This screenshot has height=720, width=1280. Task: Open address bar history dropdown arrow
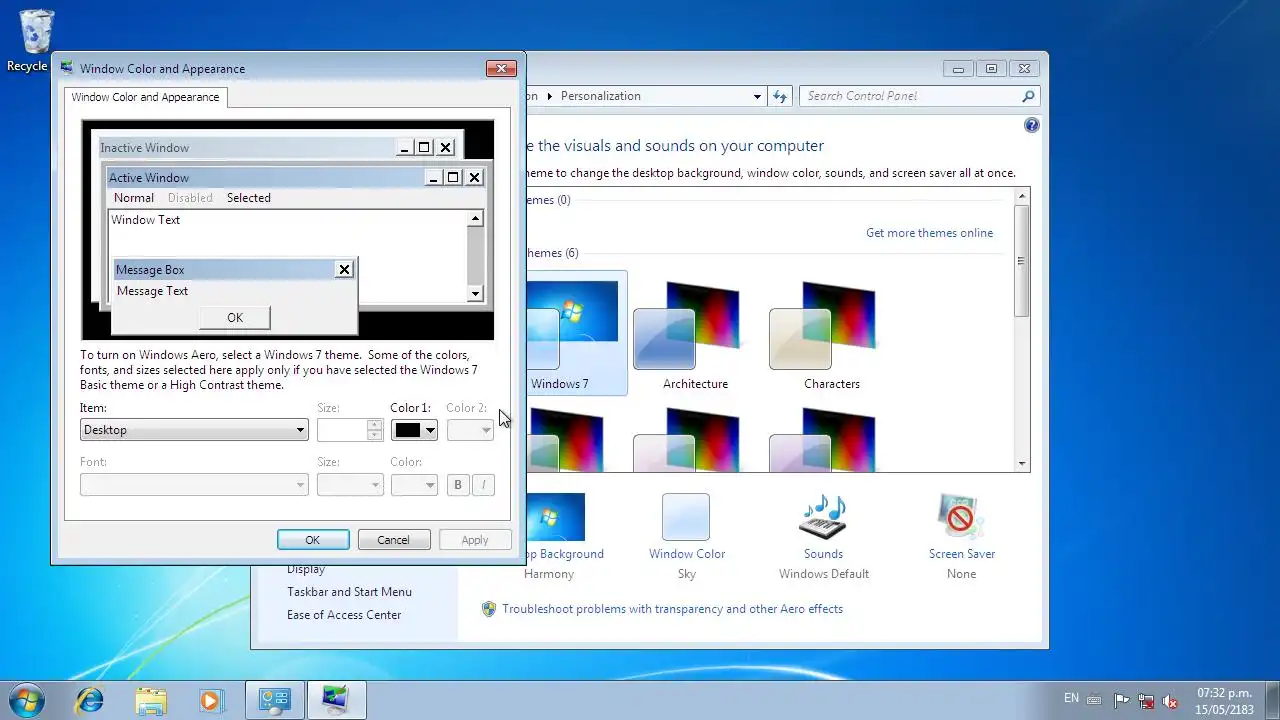(757, 96)
